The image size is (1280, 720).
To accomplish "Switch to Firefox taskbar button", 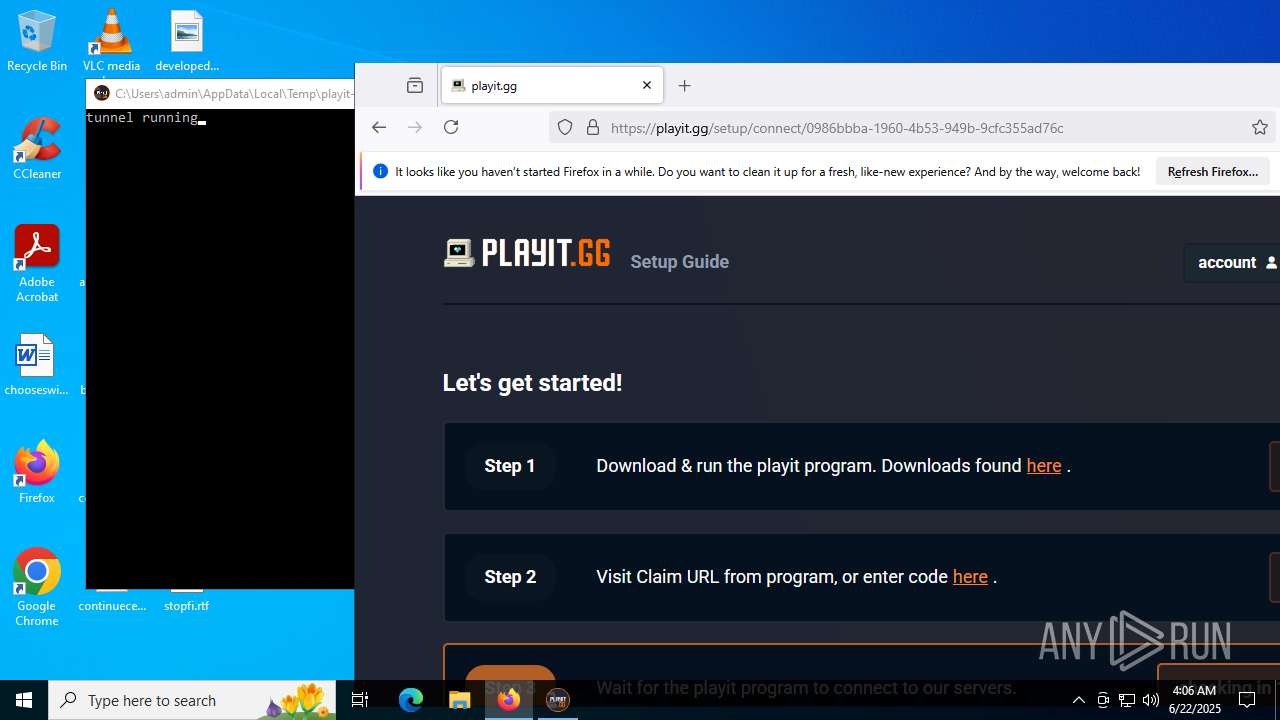I will [508, 700].
